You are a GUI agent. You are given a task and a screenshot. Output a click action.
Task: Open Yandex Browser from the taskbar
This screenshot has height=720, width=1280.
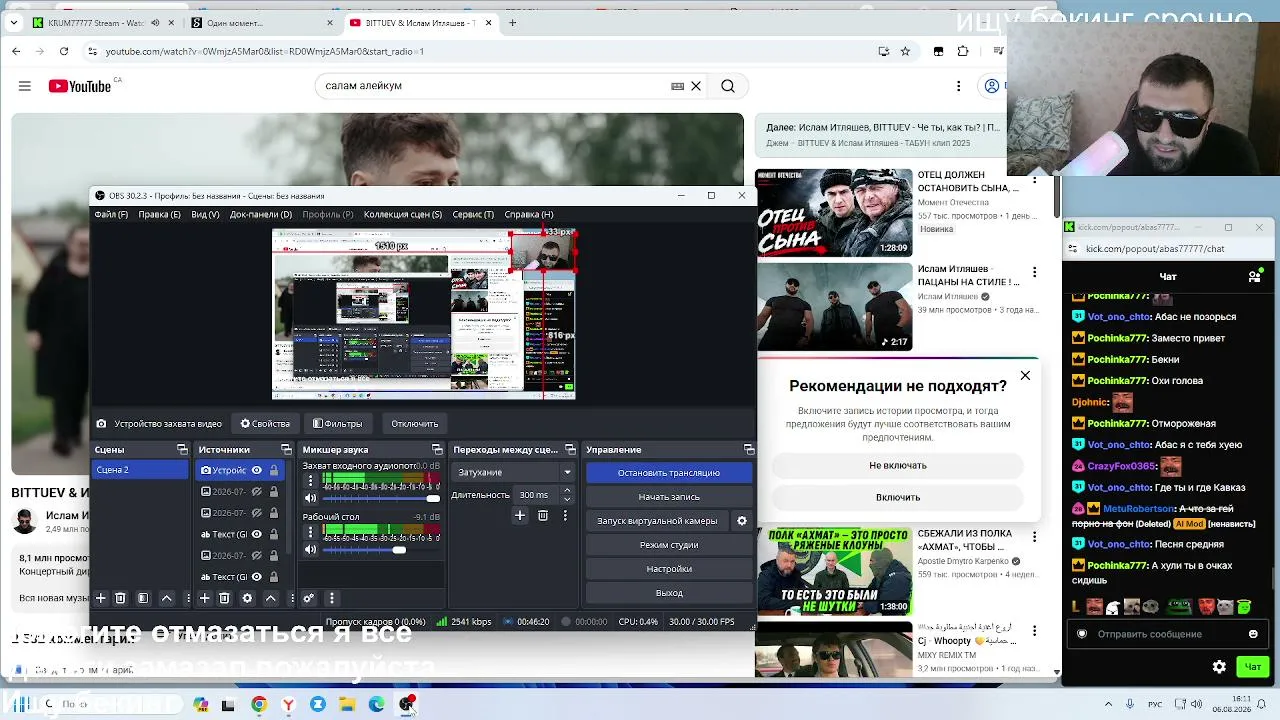click(288, 704)
